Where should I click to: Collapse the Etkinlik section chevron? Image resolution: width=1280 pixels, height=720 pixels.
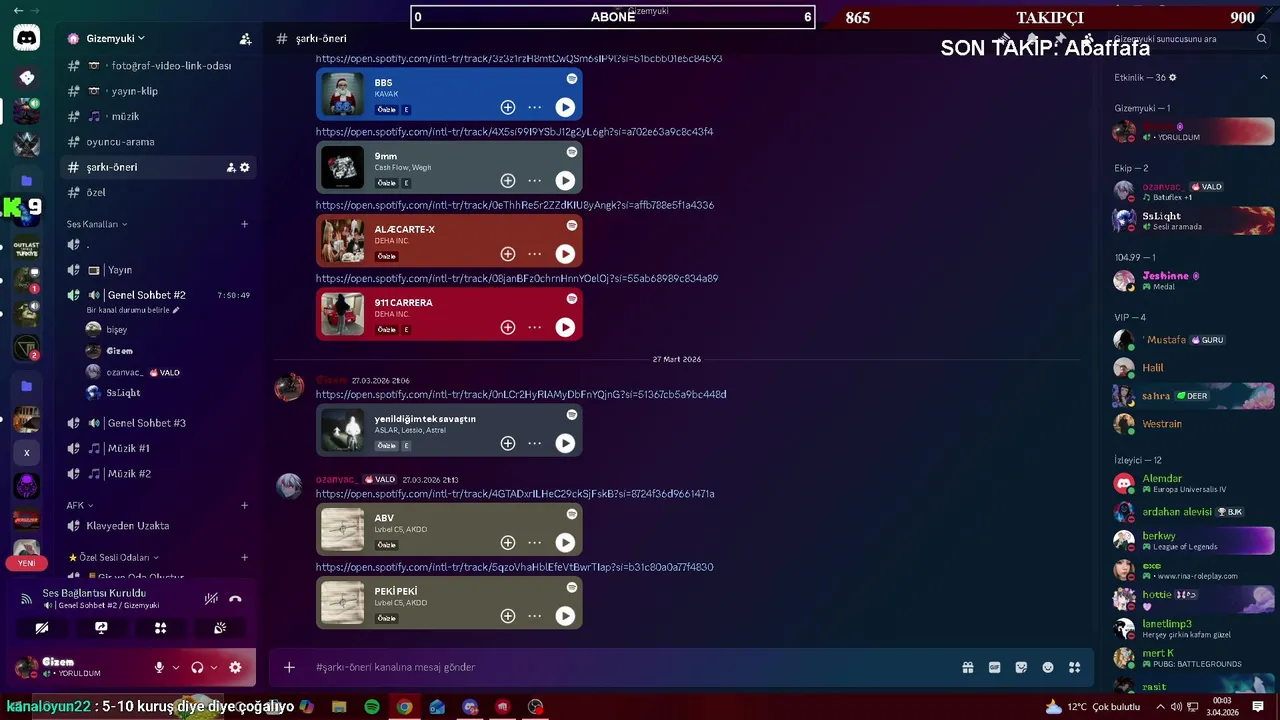tap(1263, 77)
